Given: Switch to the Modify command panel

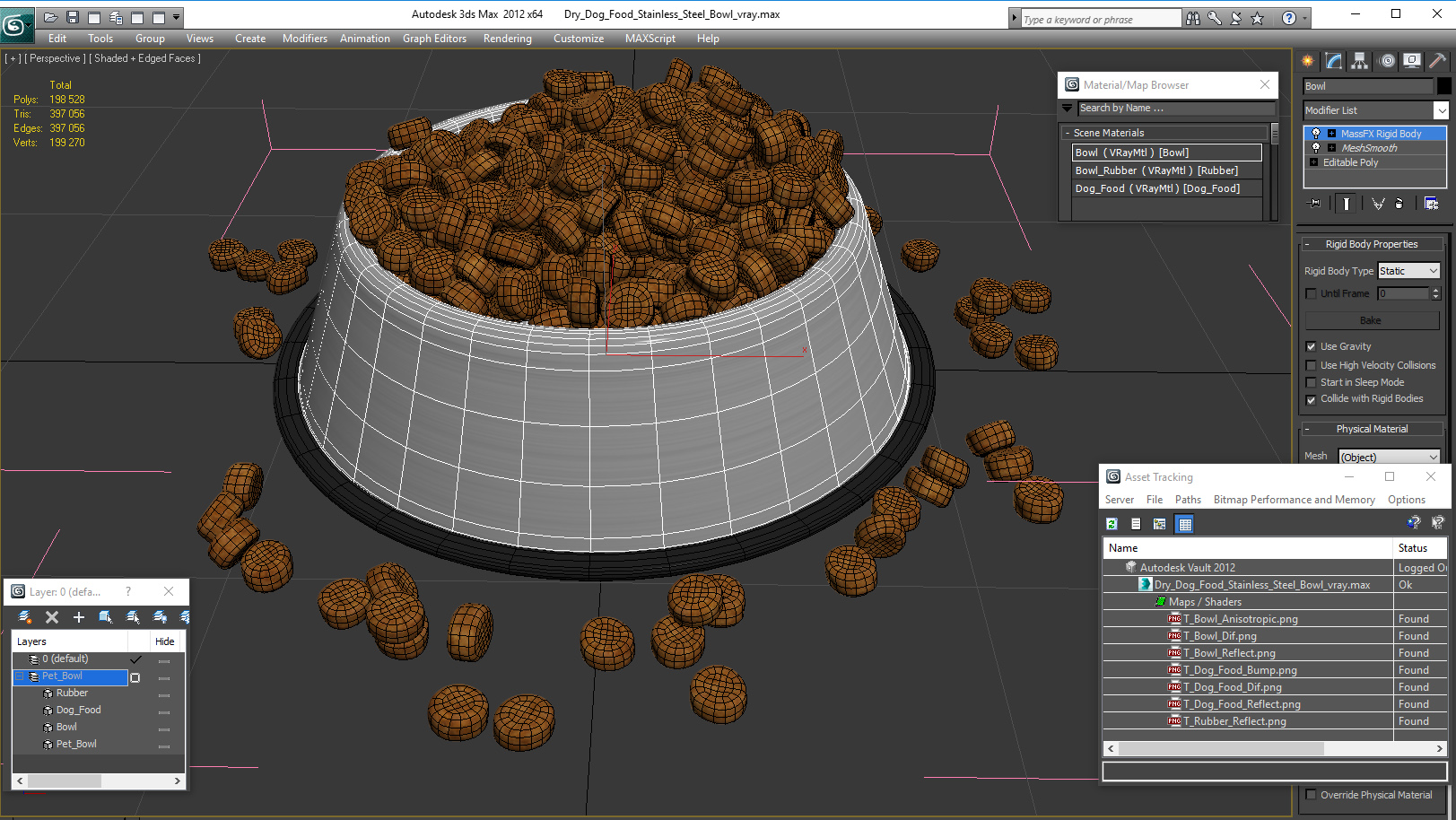Looking at the screenshot, I should (1334, 61).
